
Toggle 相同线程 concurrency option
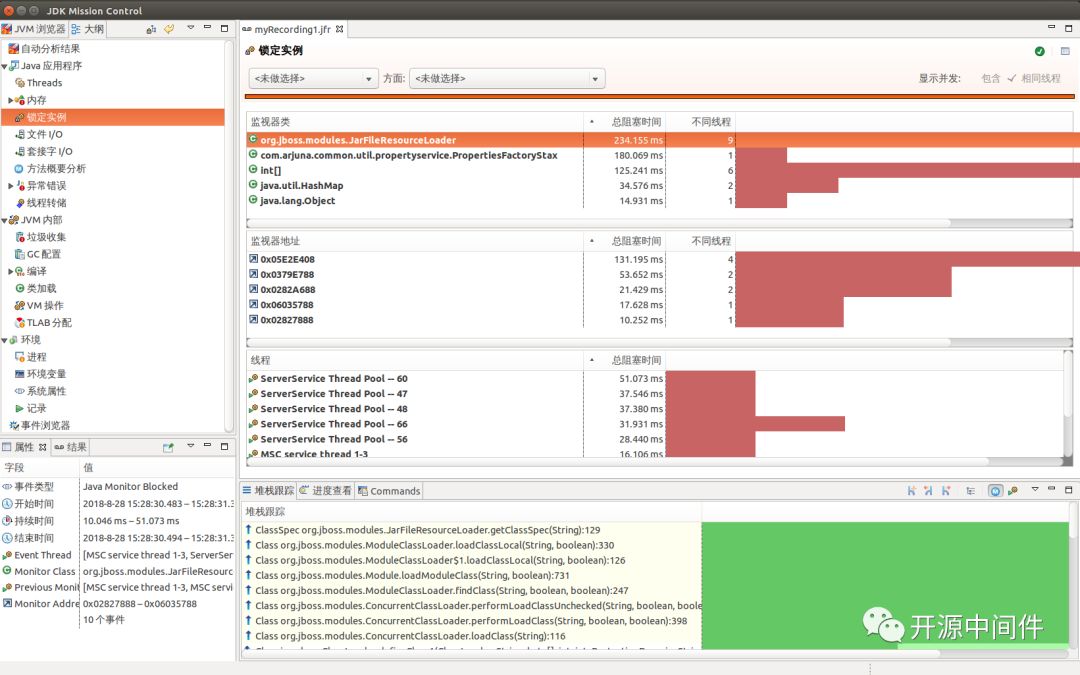pyautogui.click(x=1034, y=79)
